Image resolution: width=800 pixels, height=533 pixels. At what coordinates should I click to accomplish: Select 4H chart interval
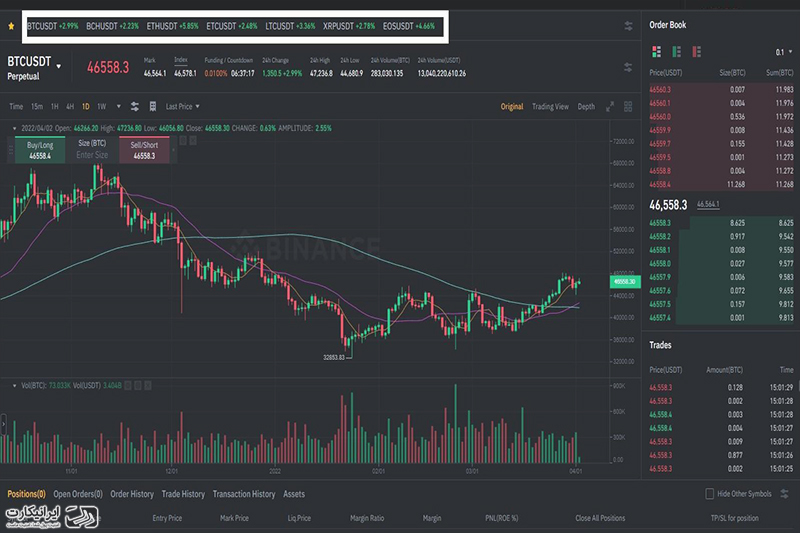pos(70,107)
